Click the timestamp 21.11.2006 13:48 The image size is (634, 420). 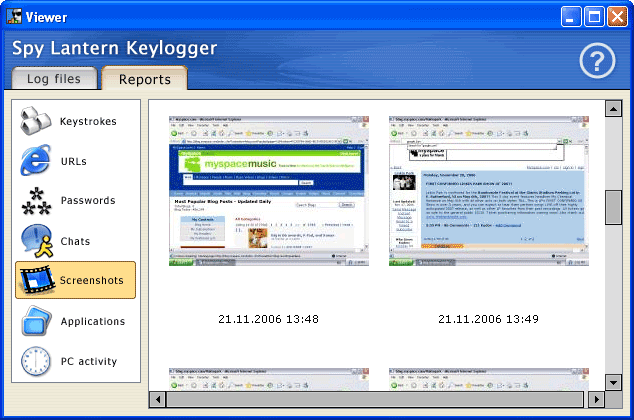(x=268, y=319)
